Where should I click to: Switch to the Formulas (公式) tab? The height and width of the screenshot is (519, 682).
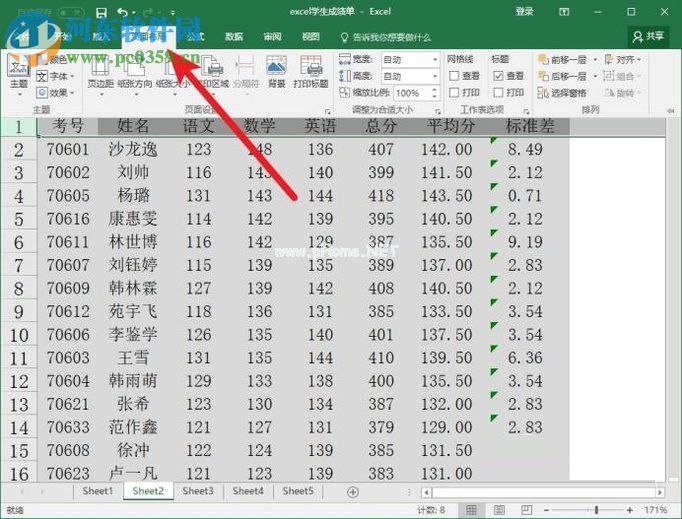click(x=195, y=37)
